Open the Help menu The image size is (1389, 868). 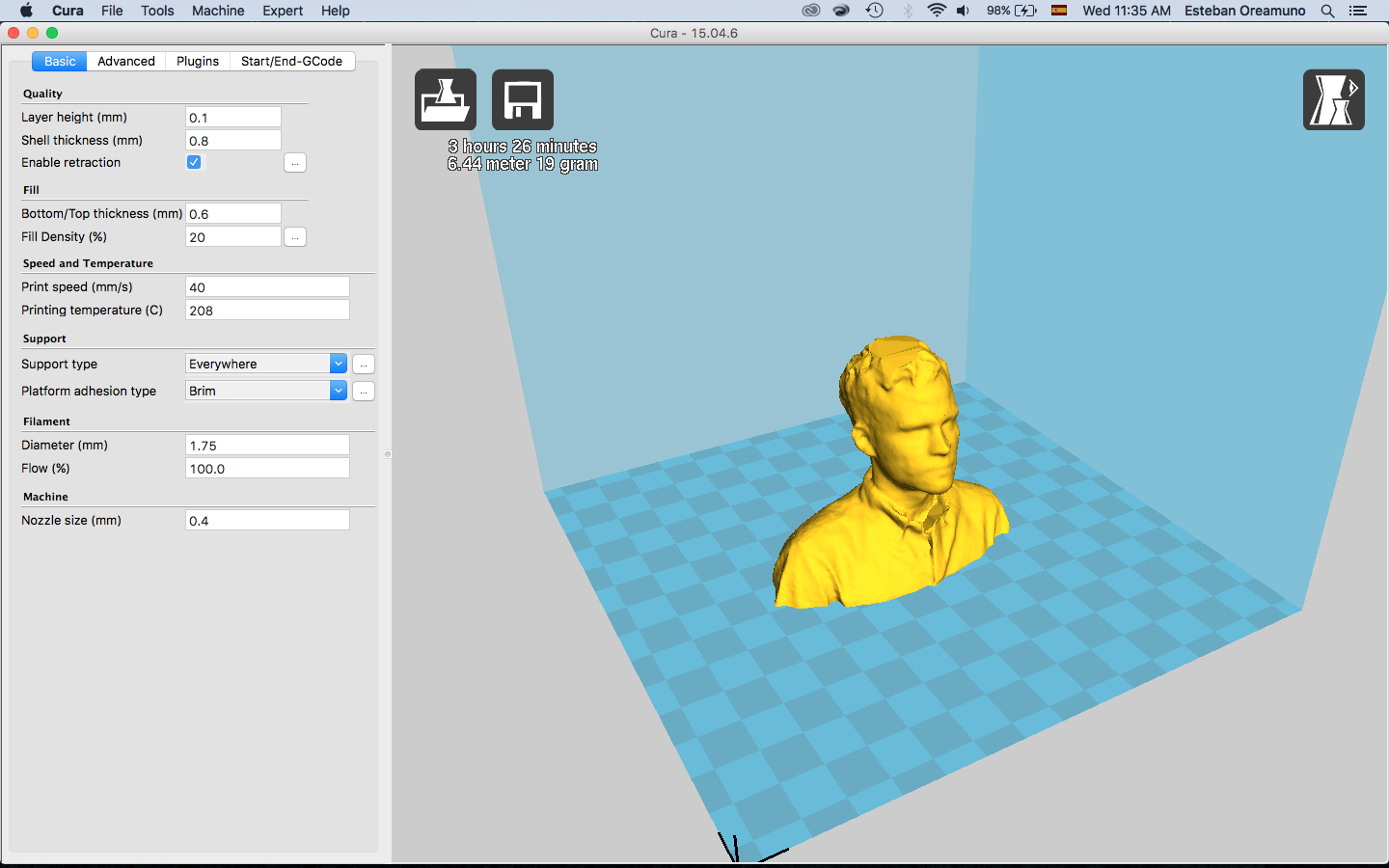336,11
